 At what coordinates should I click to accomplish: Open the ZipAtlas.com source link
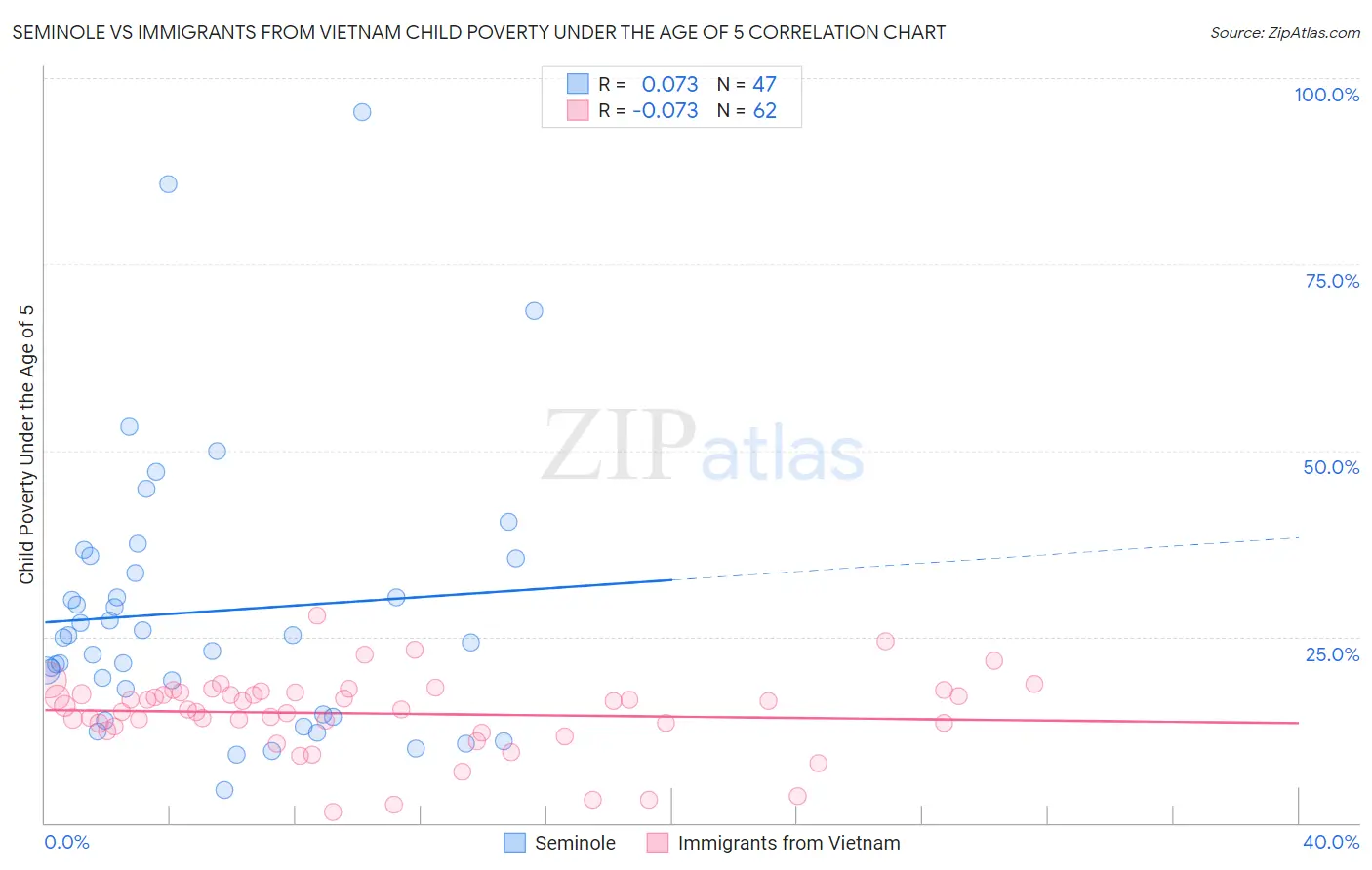[x=1285, y=32]
